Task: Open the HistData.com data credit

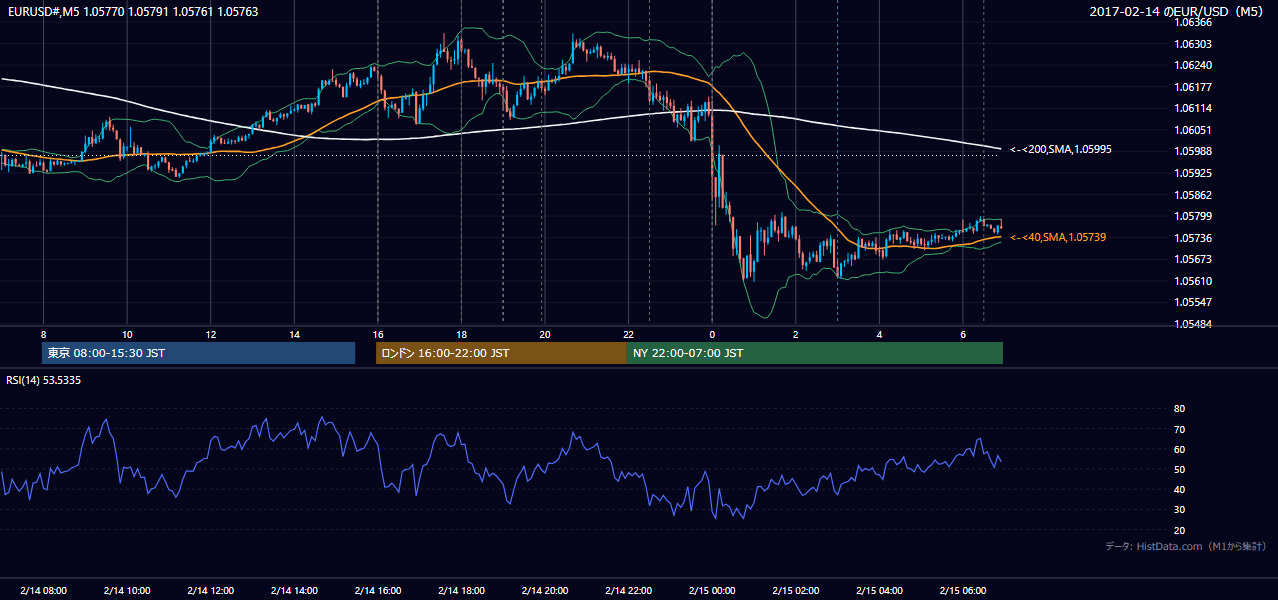Action: [x=1185, y=546]
